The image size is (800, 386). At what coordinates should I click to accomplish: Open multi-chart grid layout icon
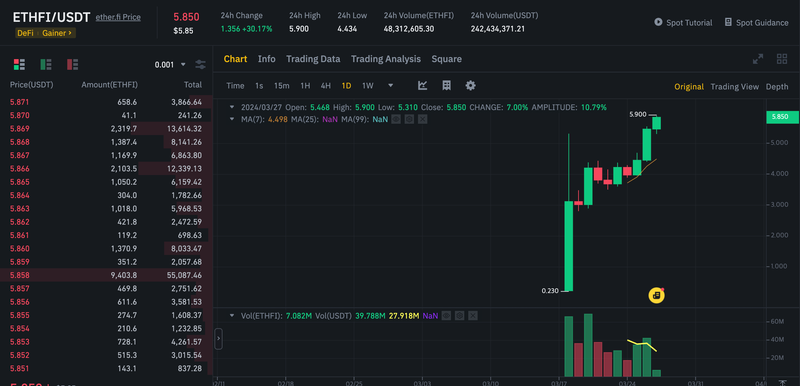pyautogui.click(x=782, y=59)
